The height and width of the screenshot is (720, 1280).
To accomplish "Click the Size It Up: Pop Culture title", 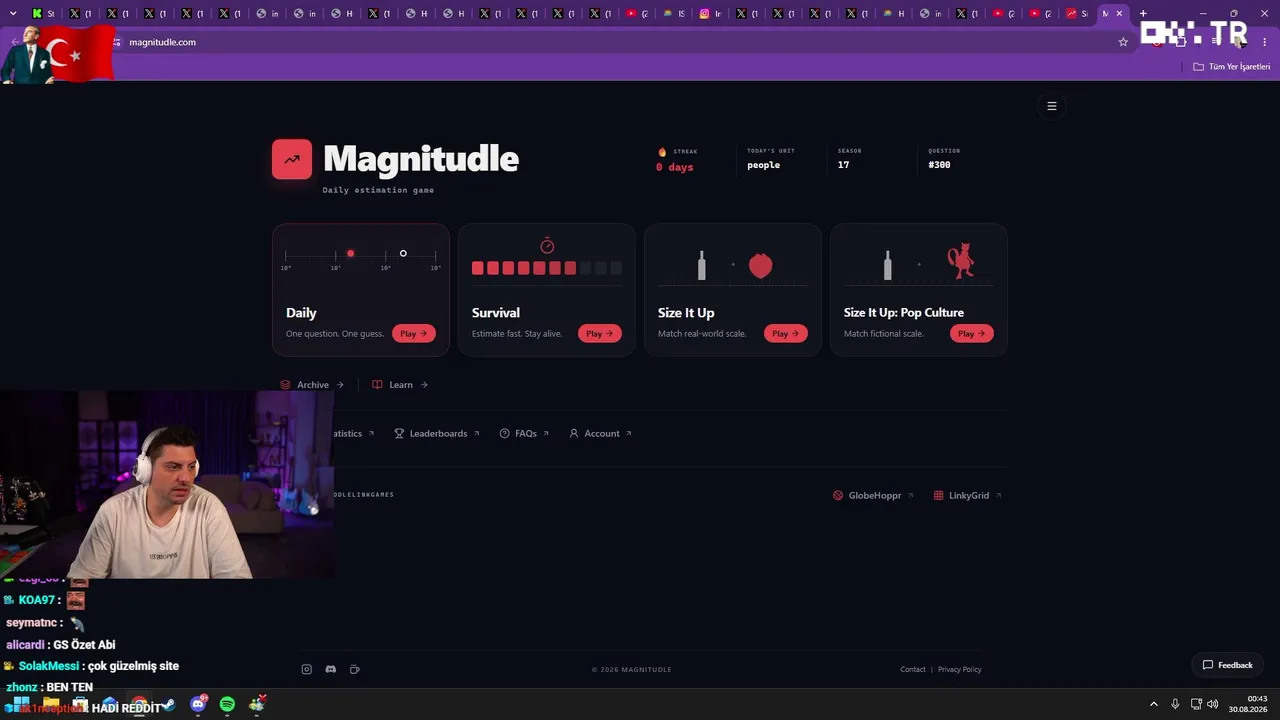I will (904, 313).
